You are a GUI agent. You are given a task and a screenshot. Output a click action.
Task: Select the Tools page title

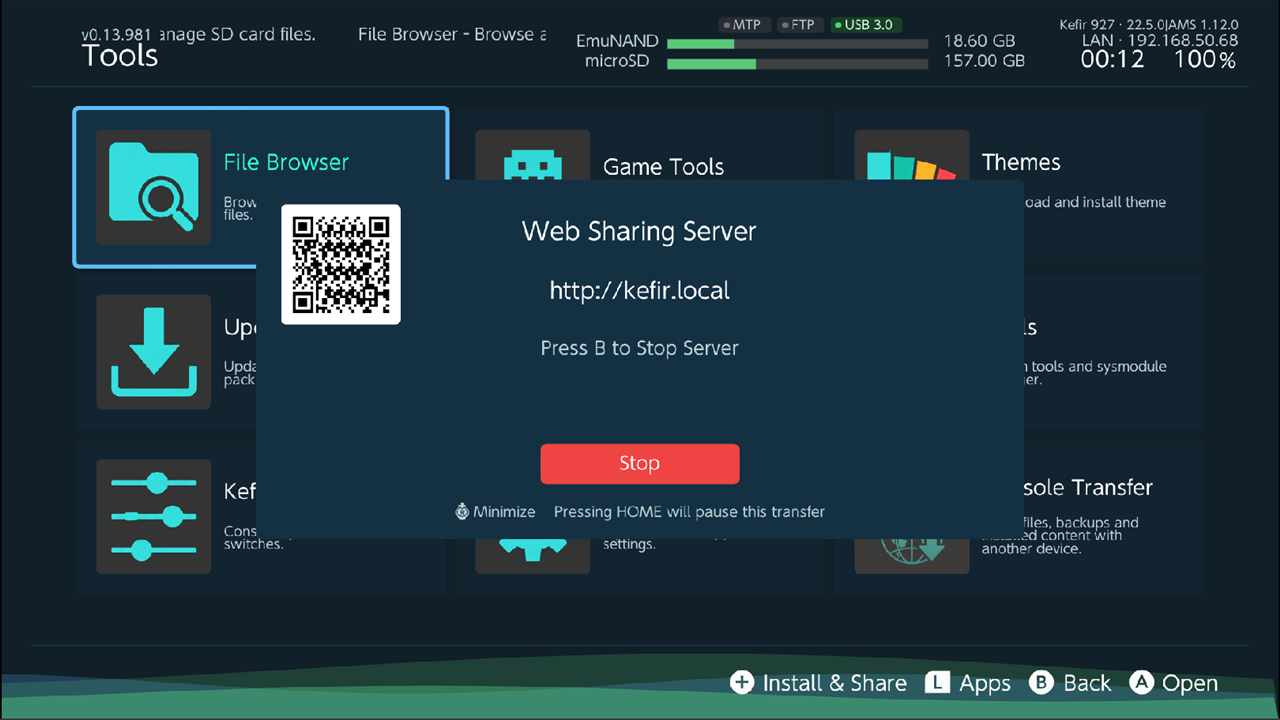click(x=119, y=55)
